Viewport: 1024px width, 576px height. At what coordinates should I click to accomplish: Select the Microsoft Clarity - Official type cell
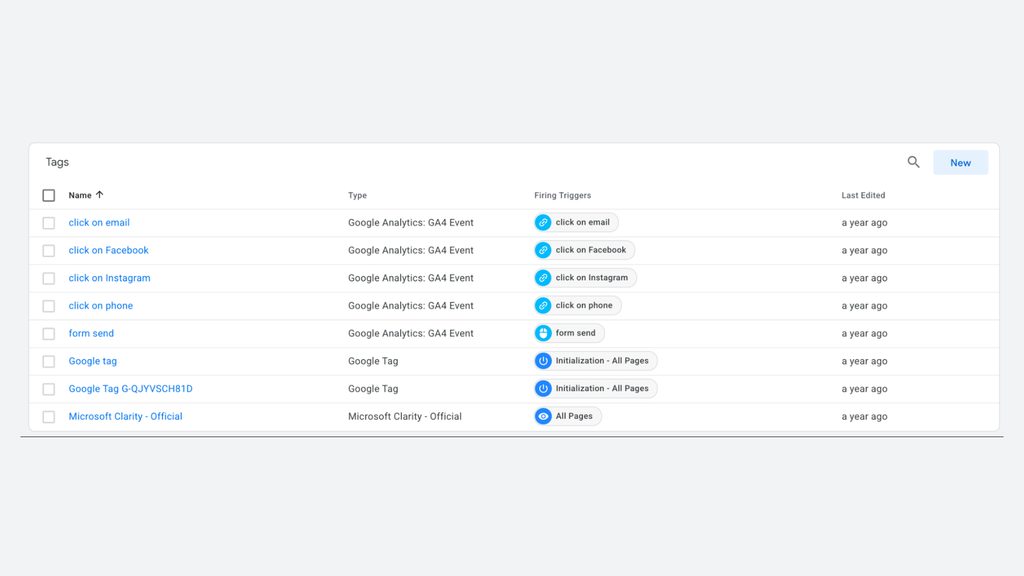[x=405, y=416]
